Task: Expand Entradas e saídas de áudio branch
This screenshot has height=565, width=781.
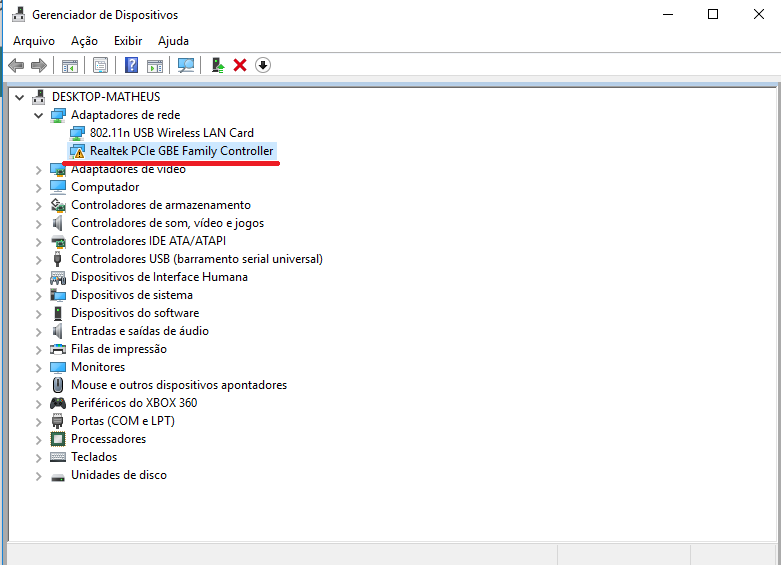Action: pyautogui.click(x=38, y=332)
